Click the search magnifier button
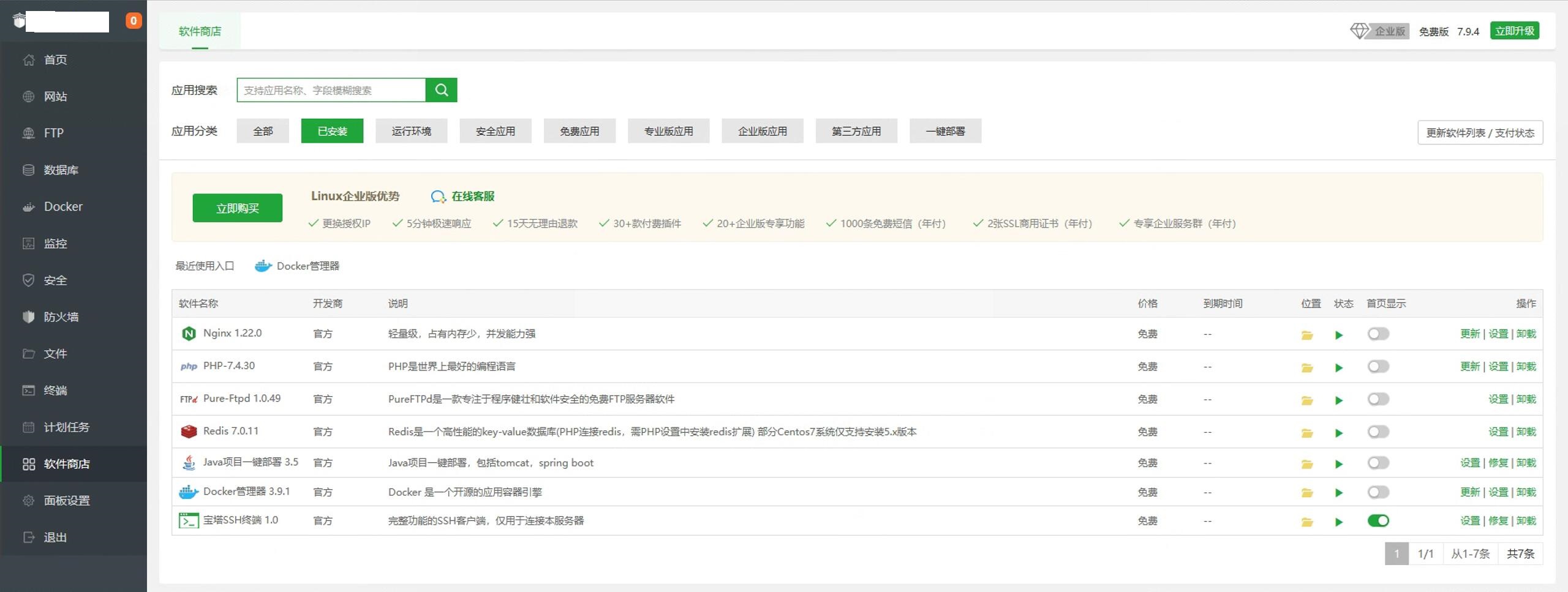This screenshot has width=1568, height=592. click(x=441, y=90)
